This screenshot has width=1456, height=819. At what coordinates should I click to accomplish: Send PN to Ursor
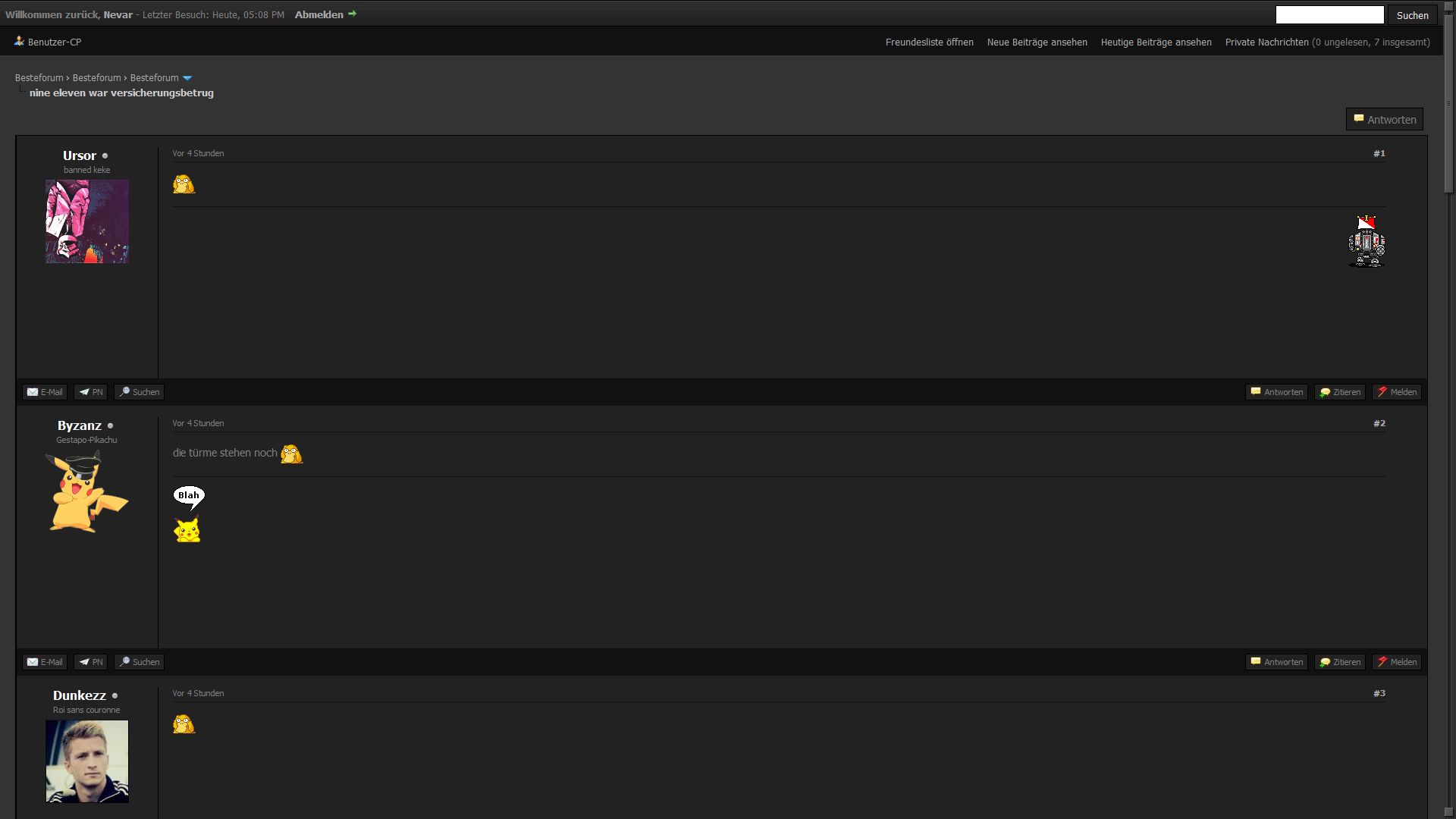[91, 392]
